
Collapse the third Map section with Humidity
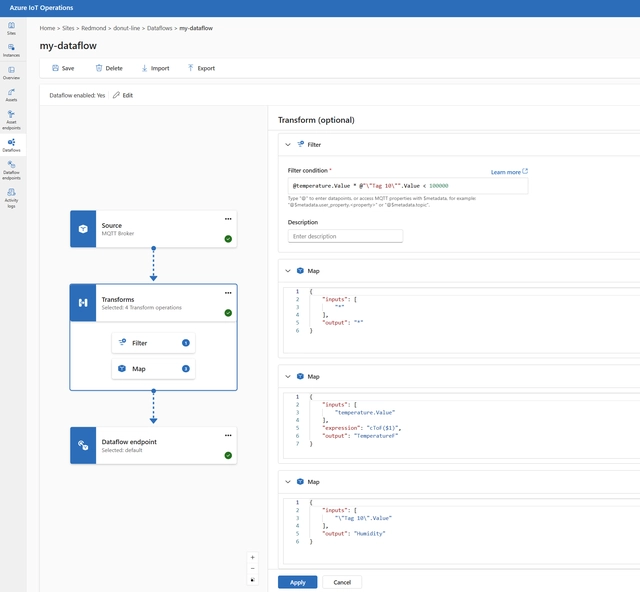click(288, 482)
